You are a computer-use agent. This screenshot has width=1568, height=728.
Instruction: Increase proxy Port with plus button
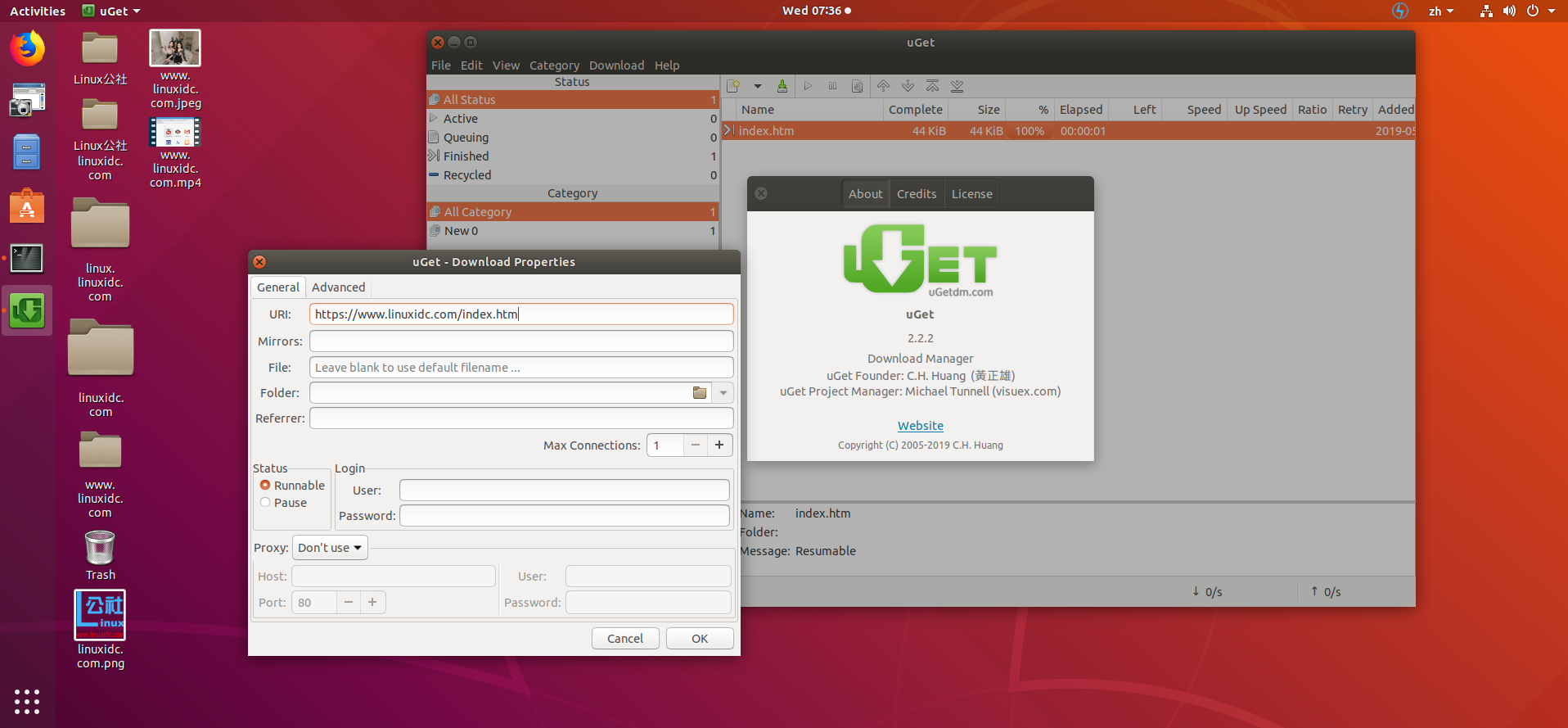tap(372, 603)
